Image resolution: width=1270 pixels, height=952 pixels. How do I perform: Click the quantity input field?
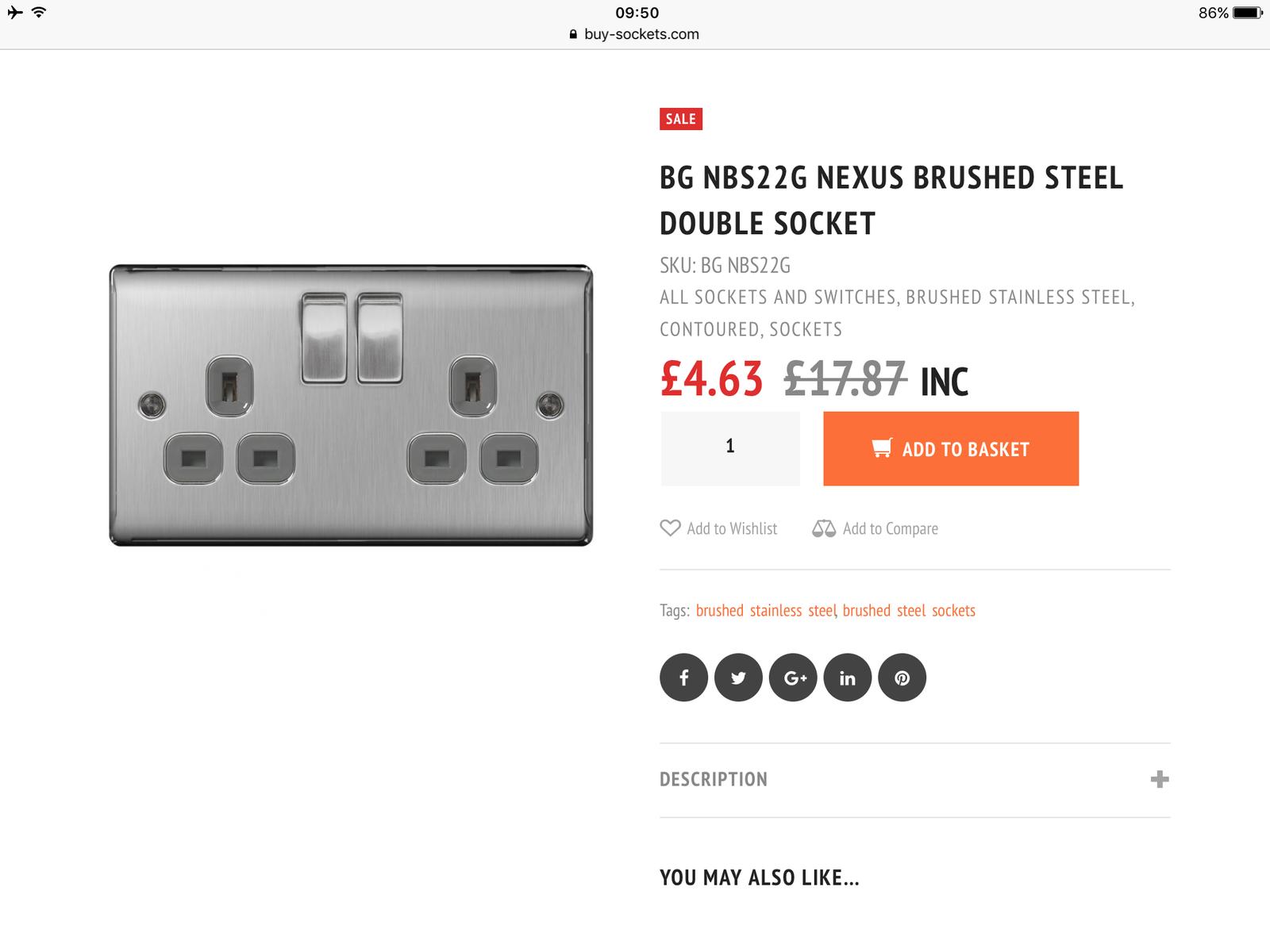click(730, 448)
